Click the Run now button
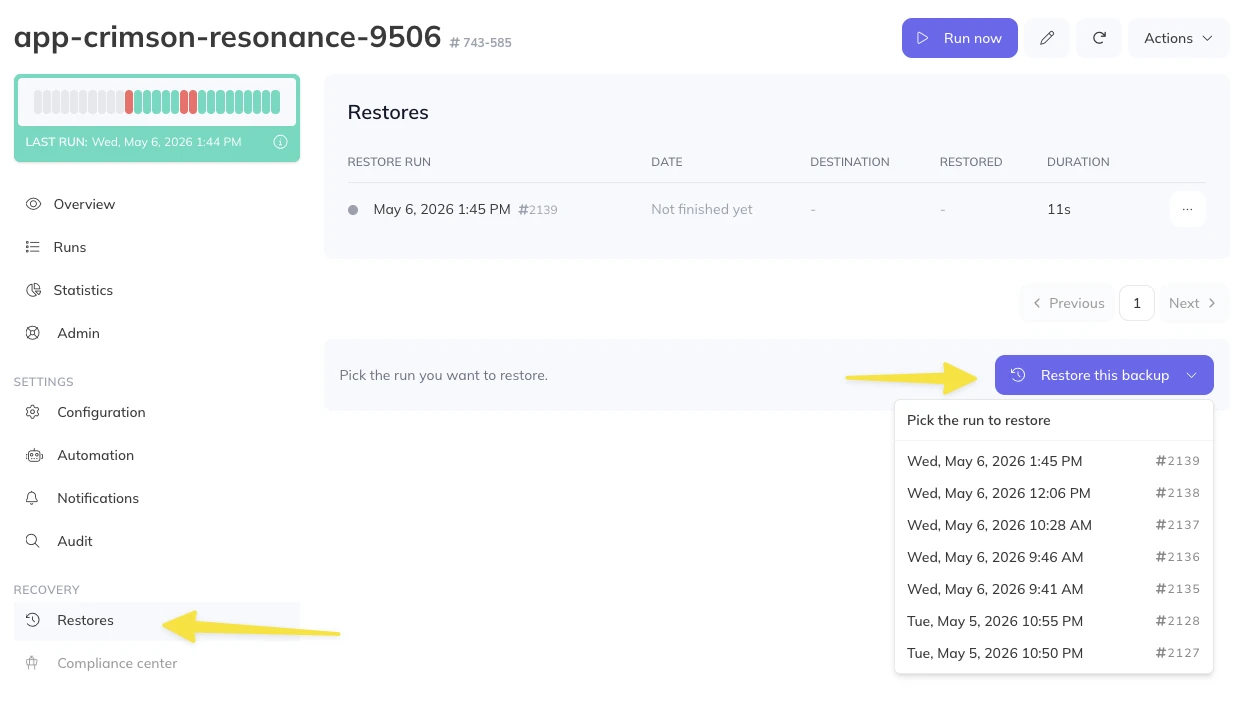Viewport: 1246px width, 713px height. pos(959,38)
